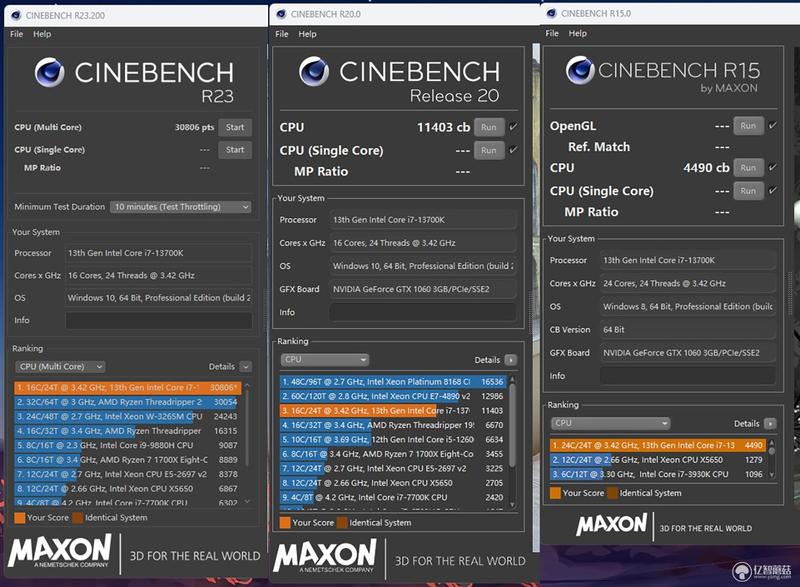
Task: Click the R23 OS field Windows 10
Action: coord(159,298)
